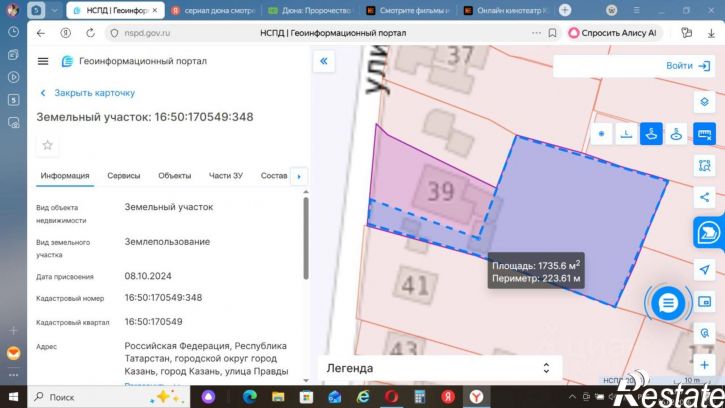
Task: Click the Геоинформационный портал logo icon
Action: 68,61
